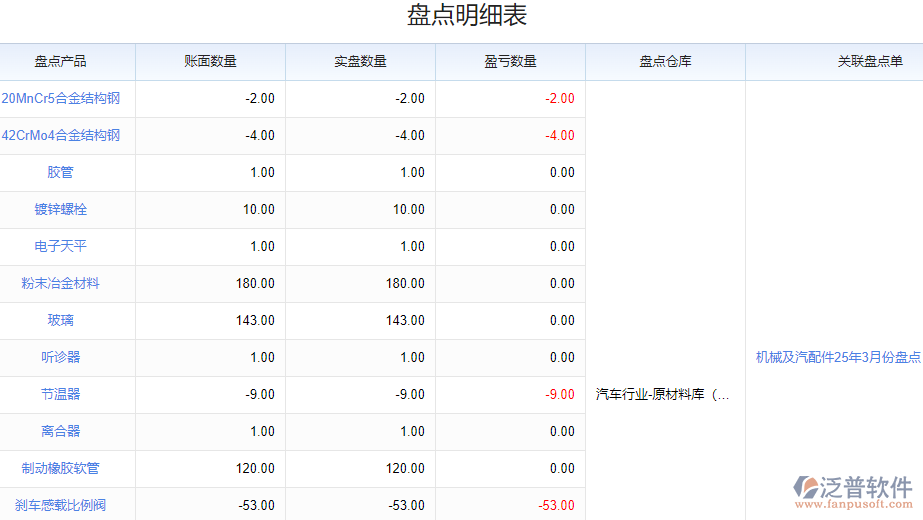The width and height of the screenshot is (923, 520).
Task: Open the 节温器 product link
Action: 61,394
